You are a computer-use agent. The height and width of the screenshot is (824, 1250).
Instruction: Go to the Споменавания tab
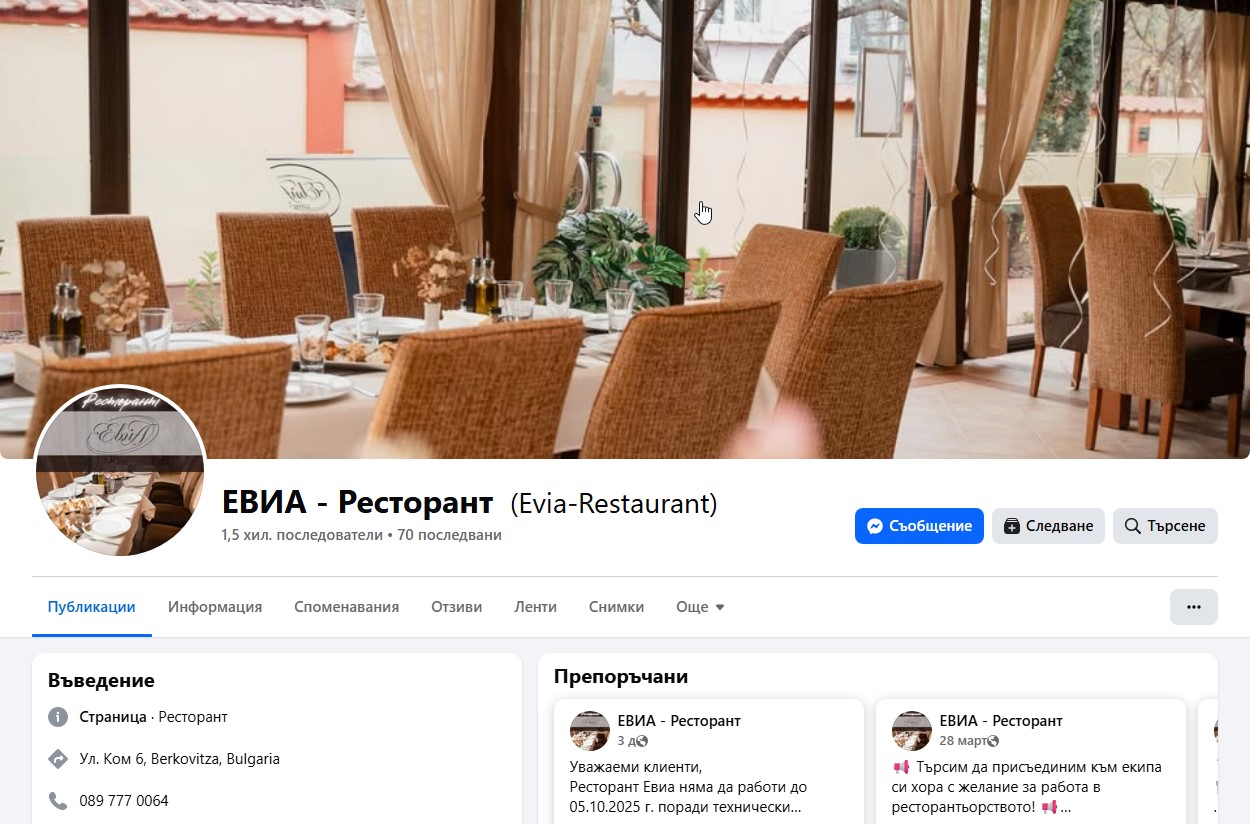click(346, 607)
